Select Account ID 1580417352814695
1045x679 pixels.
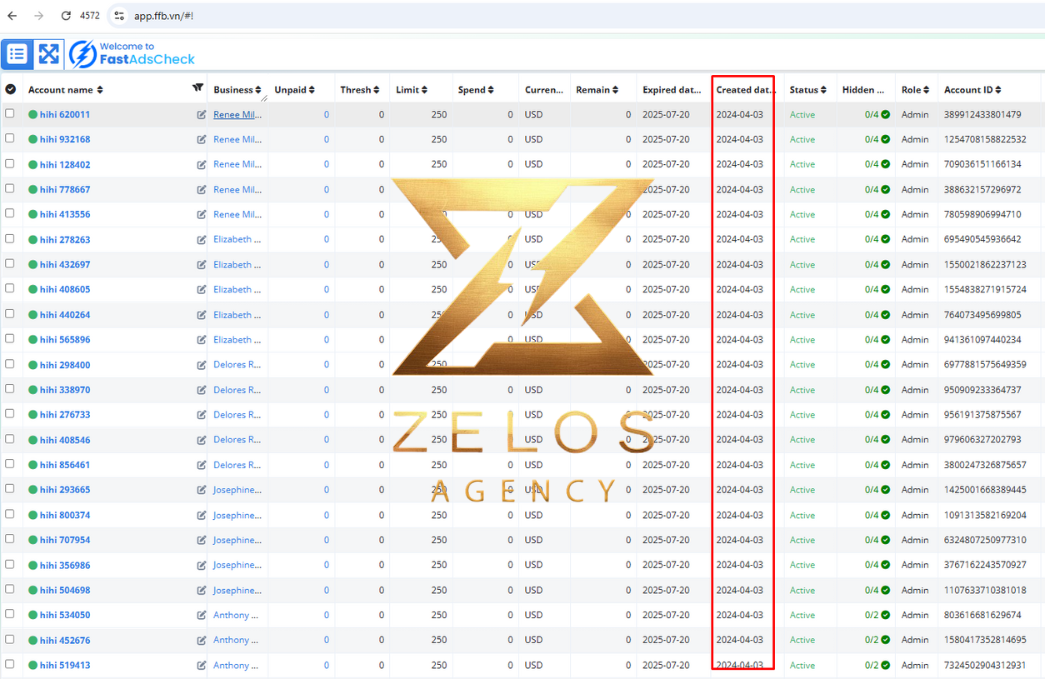[x=985, y=640]
